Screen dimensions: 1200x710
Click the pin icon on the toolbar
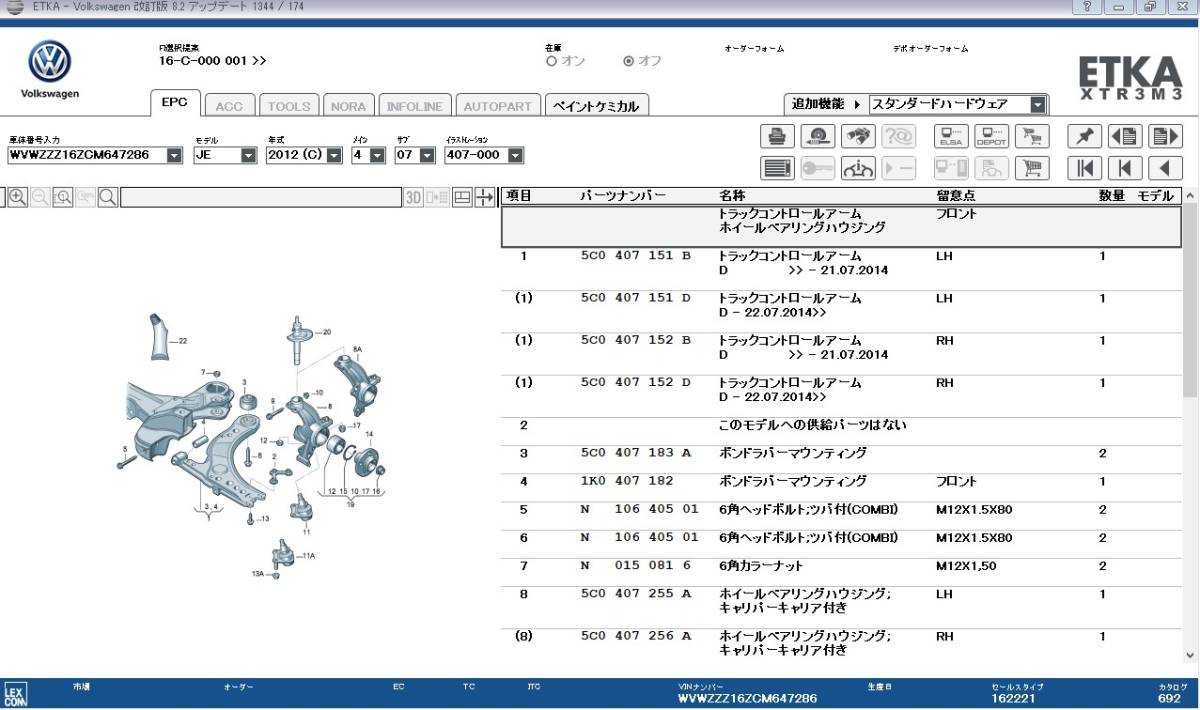tap(1084, 136)
